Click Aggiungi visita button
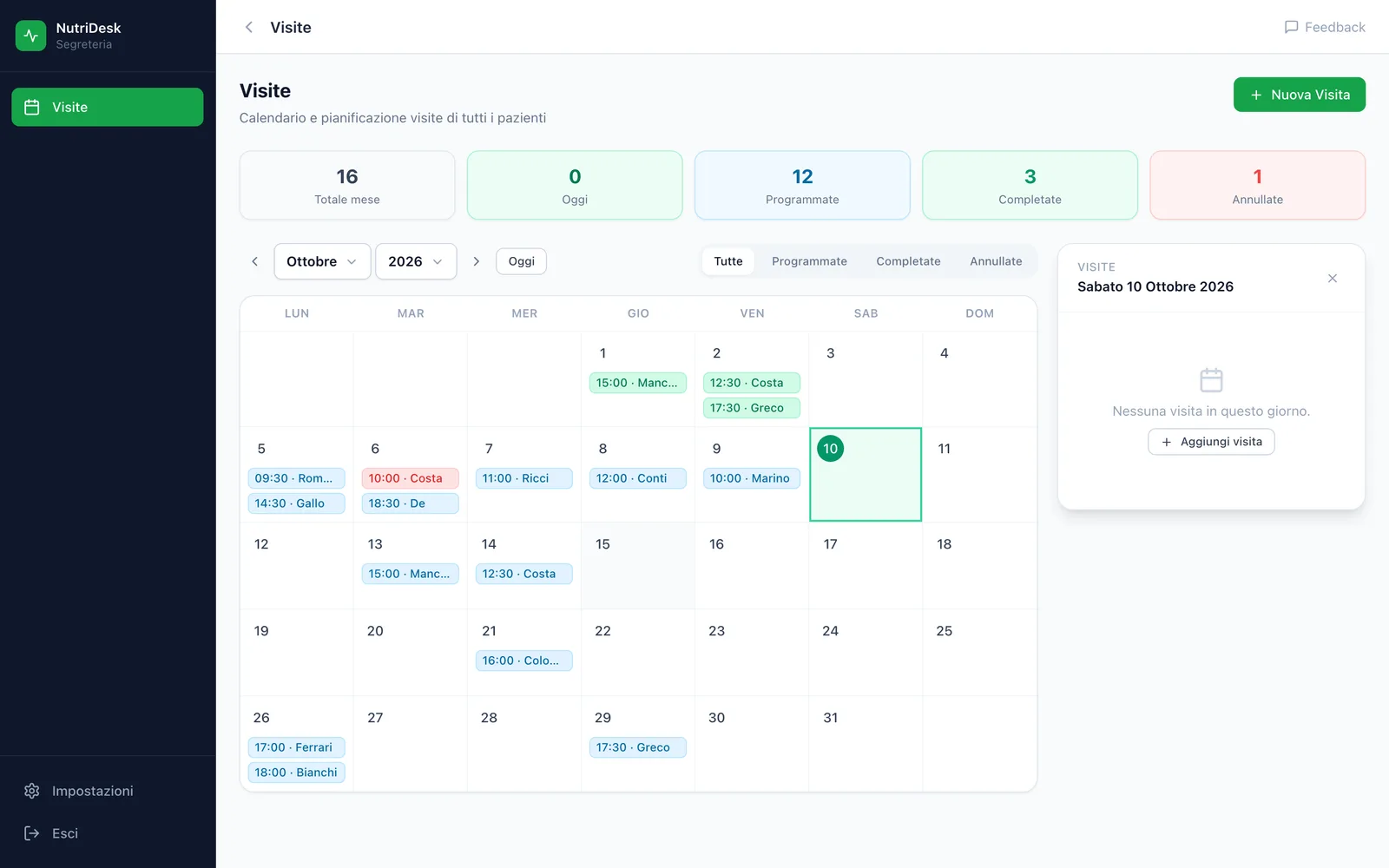This screenshot has height=868, width=1389. coord(1211,442)
